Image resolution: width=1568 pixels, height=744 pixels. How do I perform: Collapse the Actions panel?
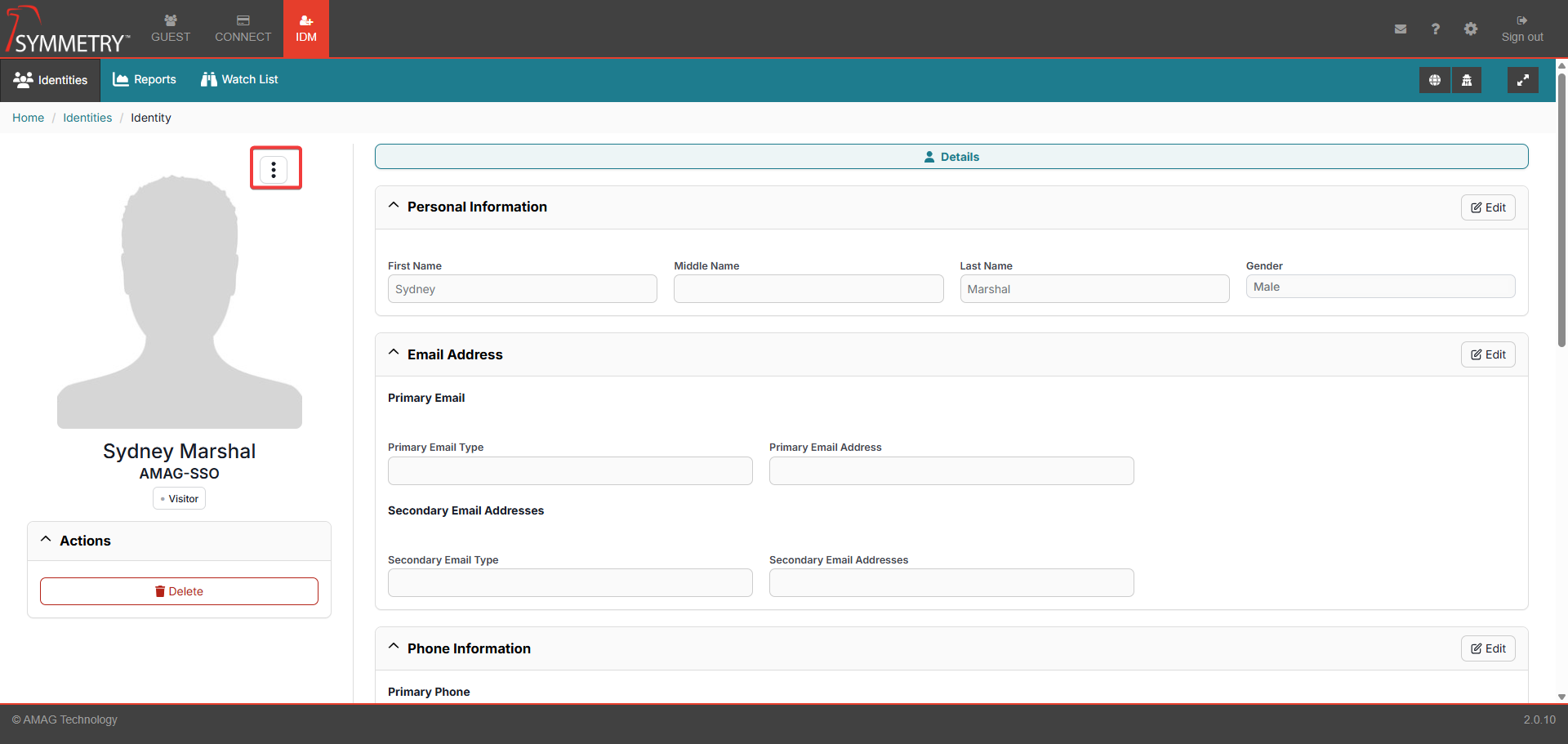pos(46,540)
